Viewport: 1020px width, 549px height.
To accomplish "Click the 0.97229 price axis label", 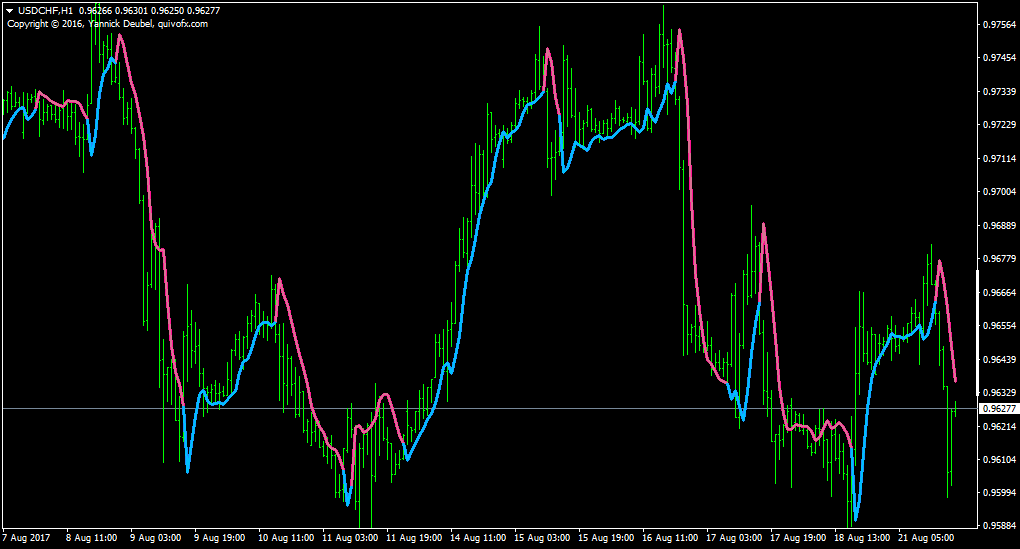I will [x=999, y=125].
